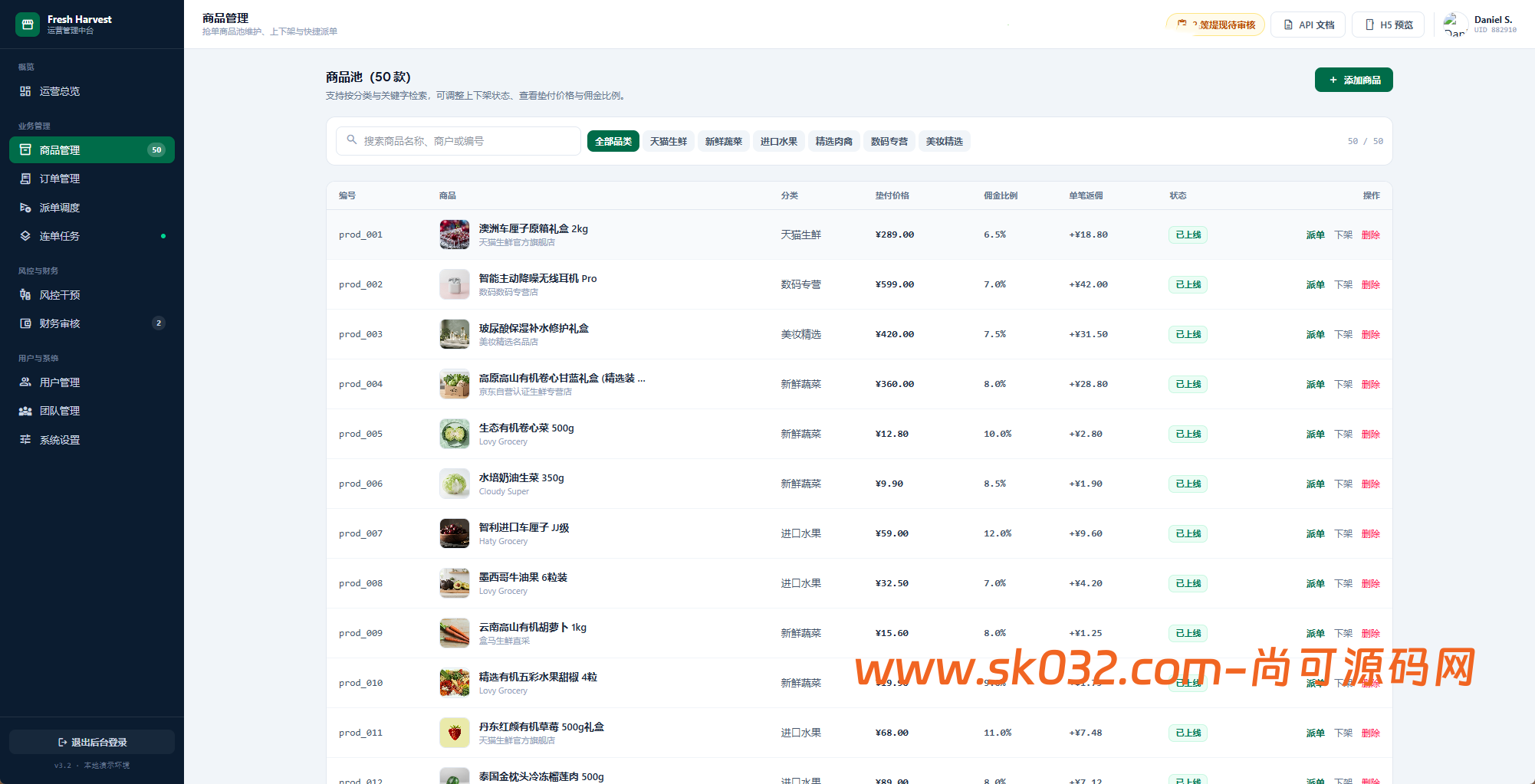Open 订单管理 in sidebar

click(92, 179)
